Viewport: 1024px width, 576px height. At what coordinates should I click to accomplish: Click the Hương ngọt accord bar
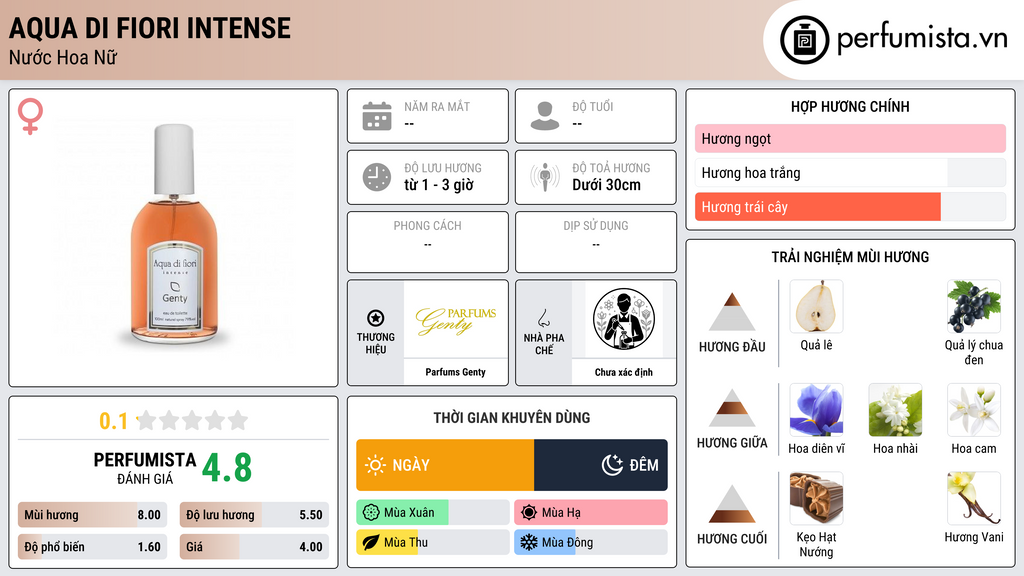click(850, 138)
